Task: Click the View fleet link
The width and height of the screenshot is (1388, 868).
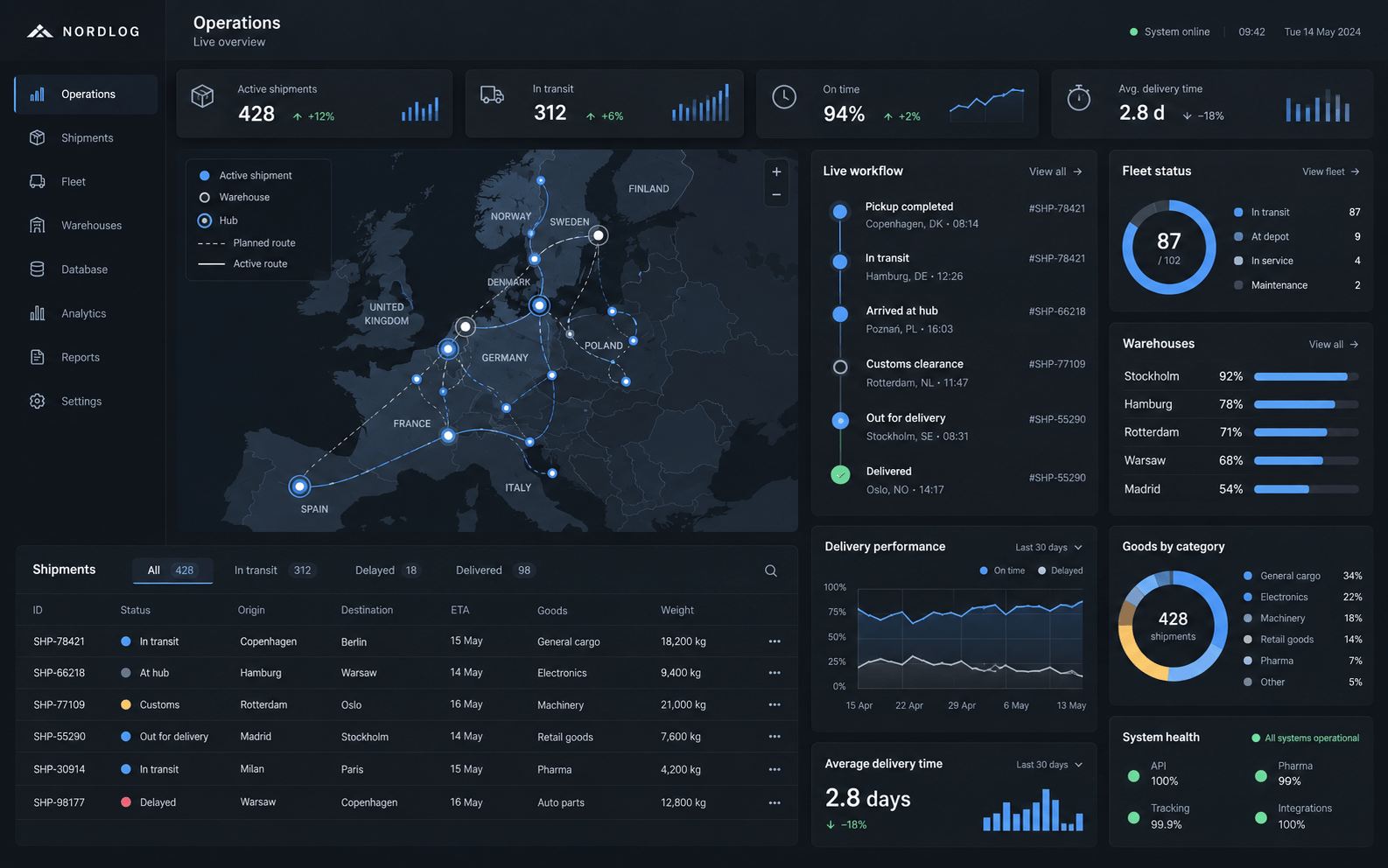Action: [x=1330, y=171]
